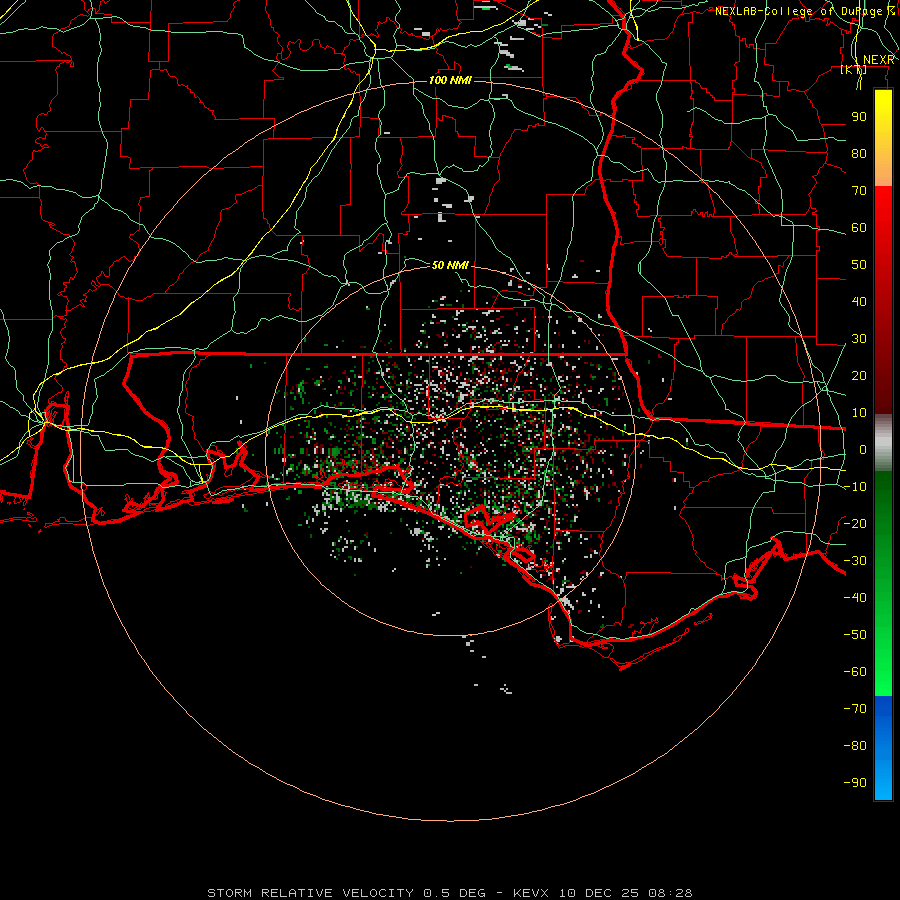The width and height of the screenshot is (900, 900).
Task: Click the 20 value on velocity scale
Action: coord(859,375)
